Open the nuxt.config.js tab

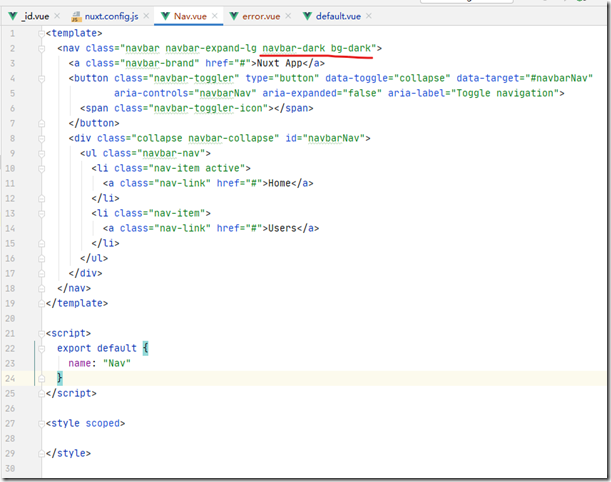coord(111,16)
